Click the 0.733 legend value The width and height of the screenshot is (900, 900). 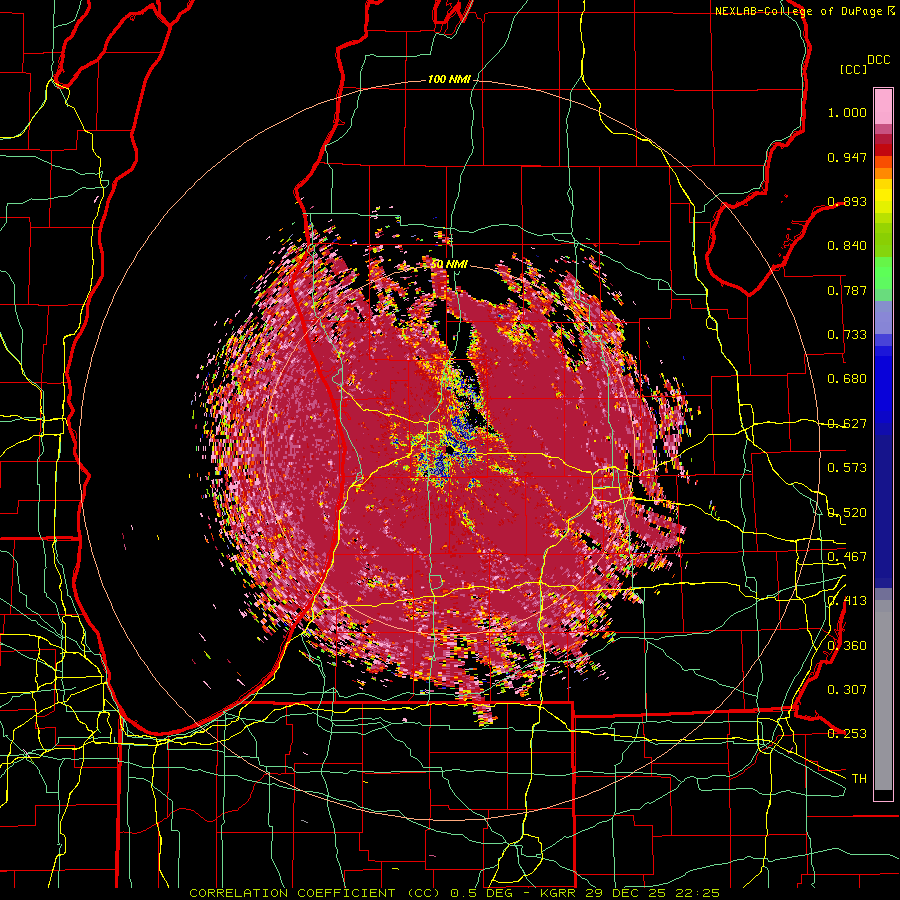847,335
